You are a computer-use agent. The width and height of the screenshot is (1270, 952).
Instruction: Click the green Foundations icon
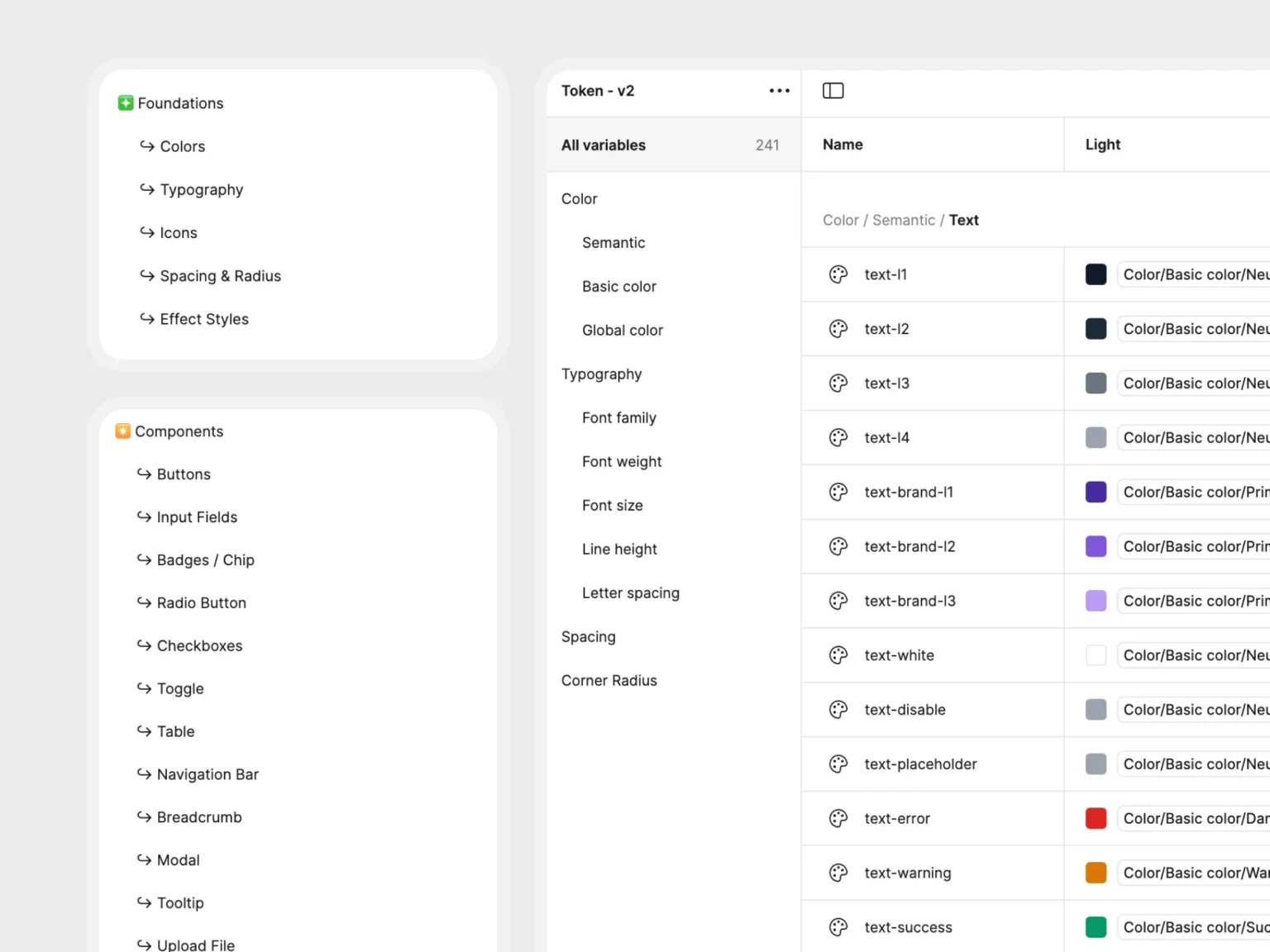[126, 103]
